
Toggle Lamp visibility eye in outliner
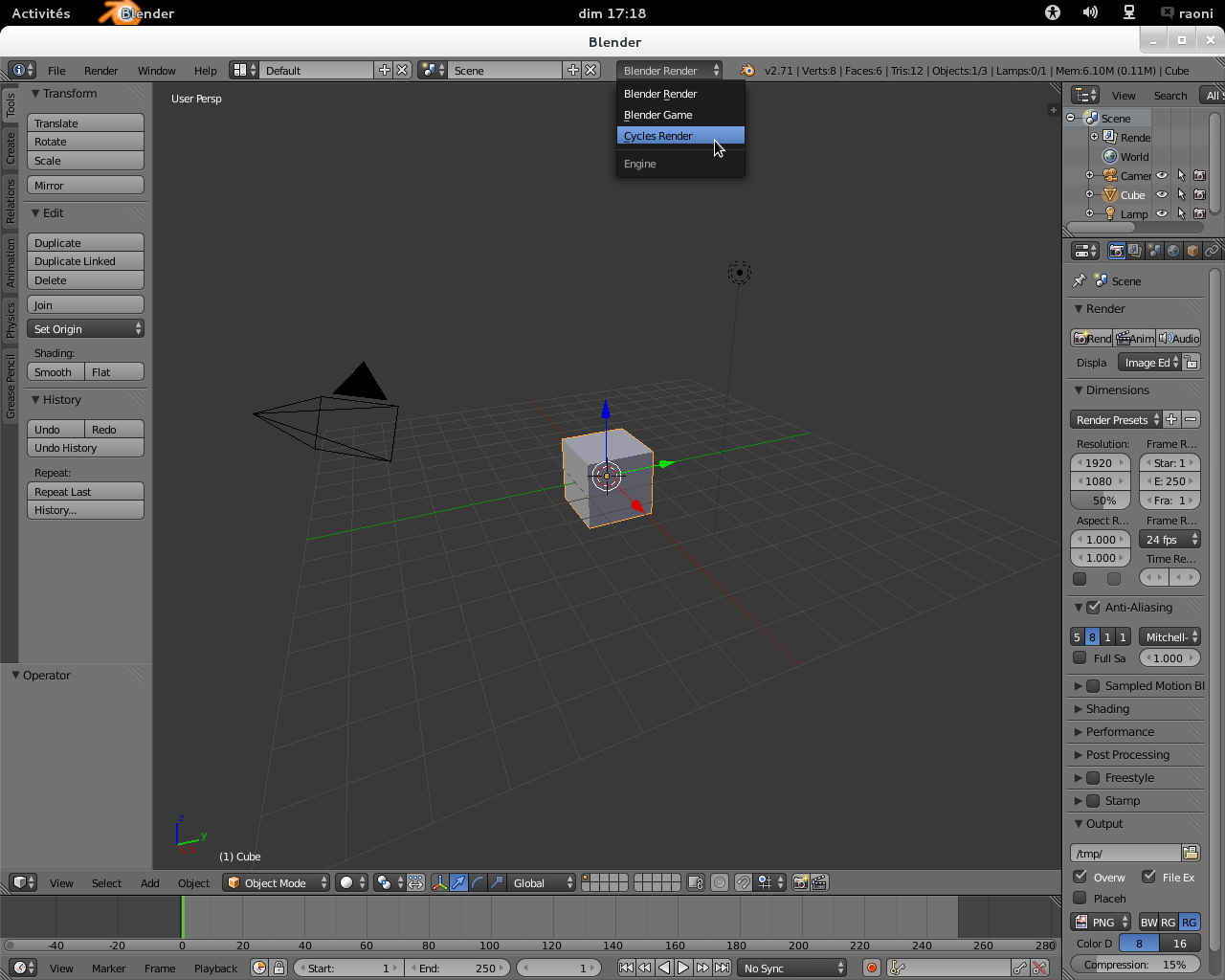pos(1162,214)
